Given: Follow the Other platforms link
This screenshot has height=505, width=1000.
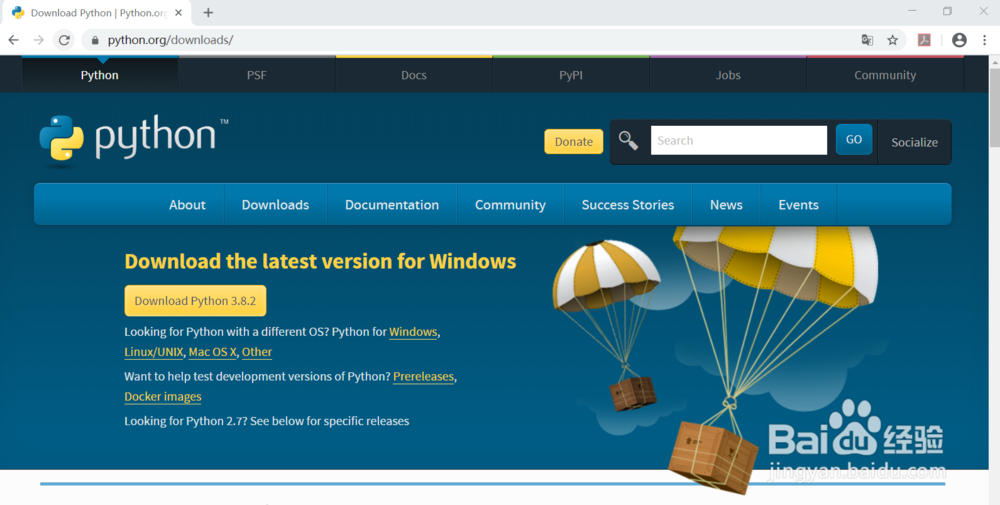Looking at the screenshot, I should [x=257, y=352].
